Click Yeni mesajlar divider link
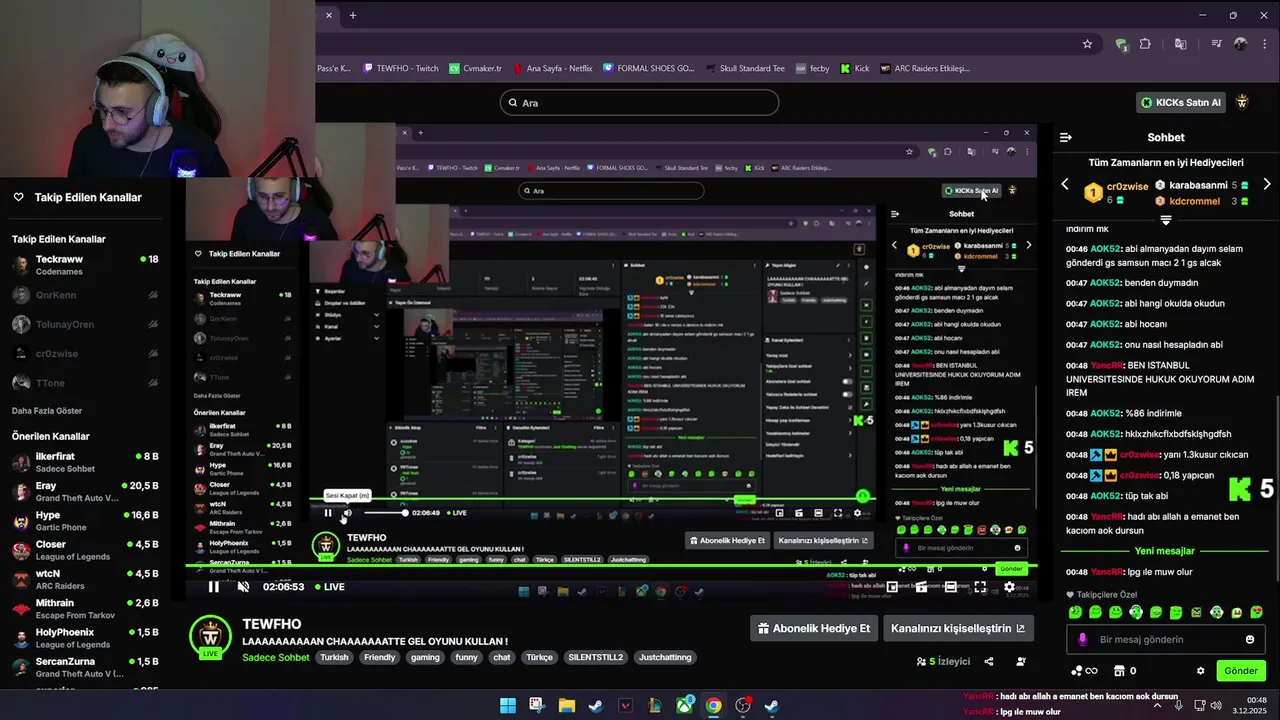Screen dimensions: 1280x720 (x=1165, y=551)
